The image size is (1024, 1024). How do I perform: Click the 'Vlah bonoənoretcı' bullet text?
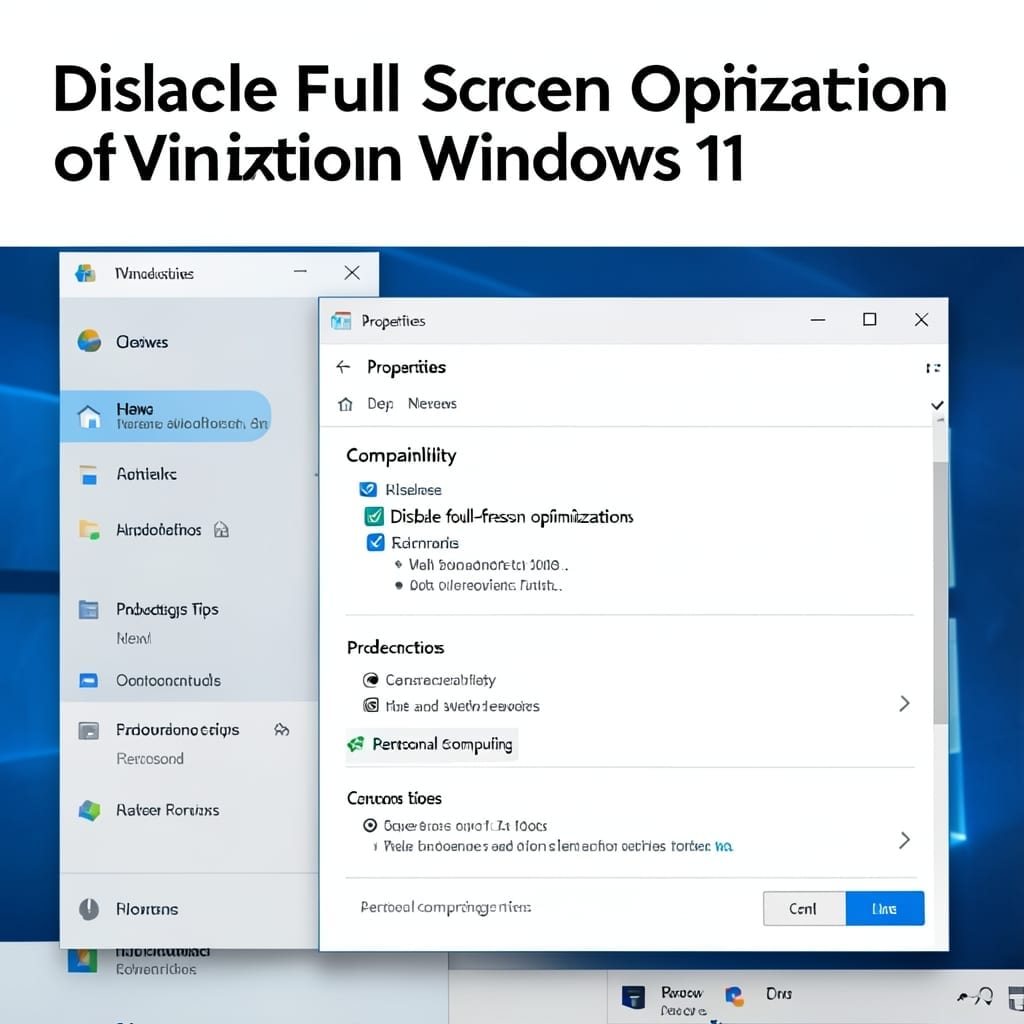pyautogui.click(x=488, y=564)
